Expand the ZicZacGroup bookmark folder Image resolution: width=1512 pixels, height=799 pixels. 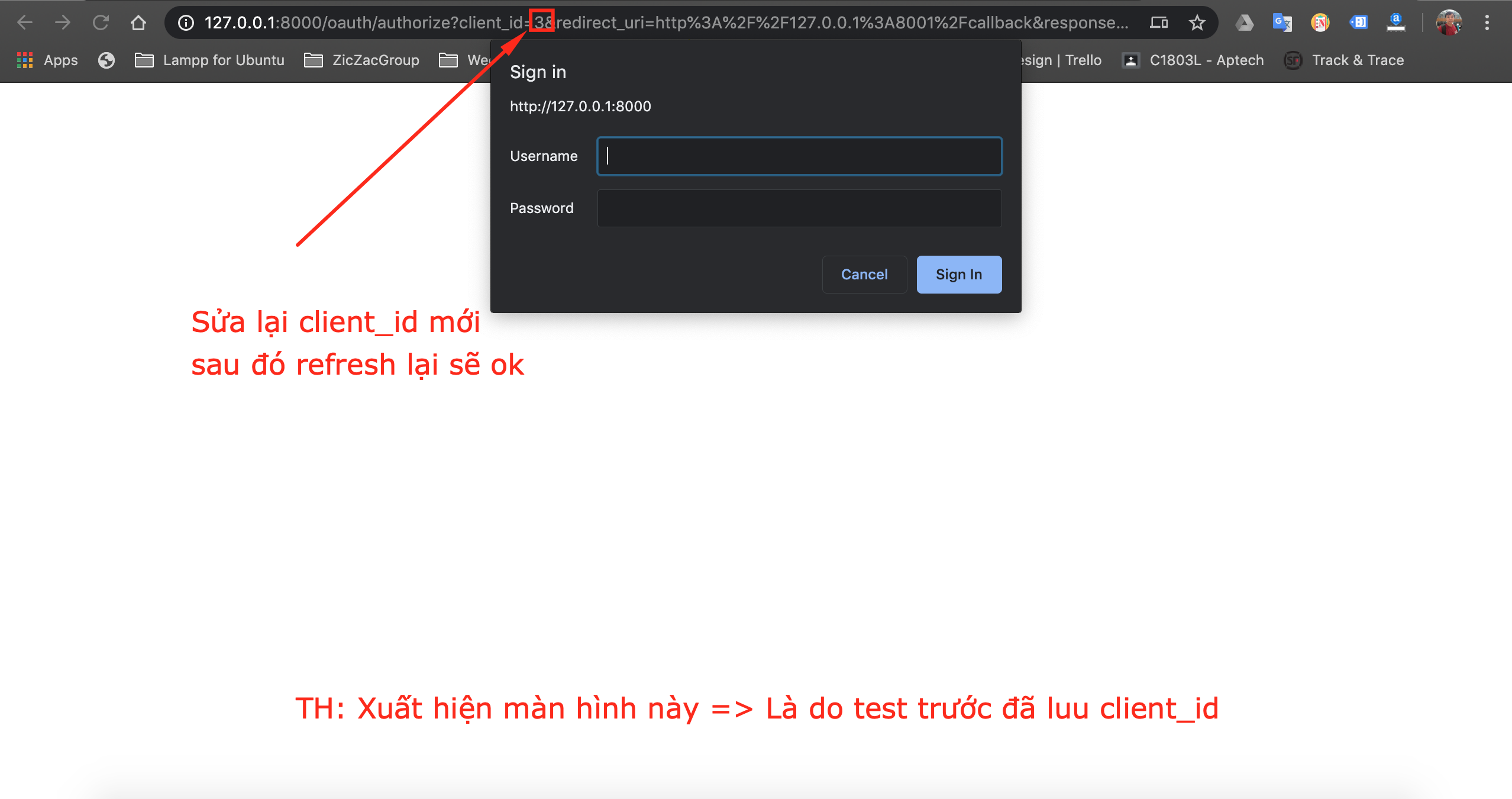[x=361, y=60]
